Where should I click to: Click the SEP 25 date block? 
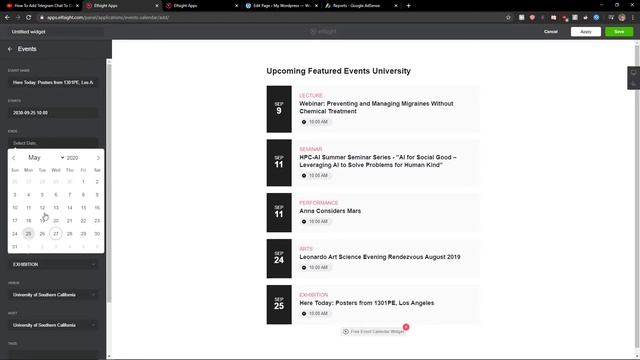279,304
